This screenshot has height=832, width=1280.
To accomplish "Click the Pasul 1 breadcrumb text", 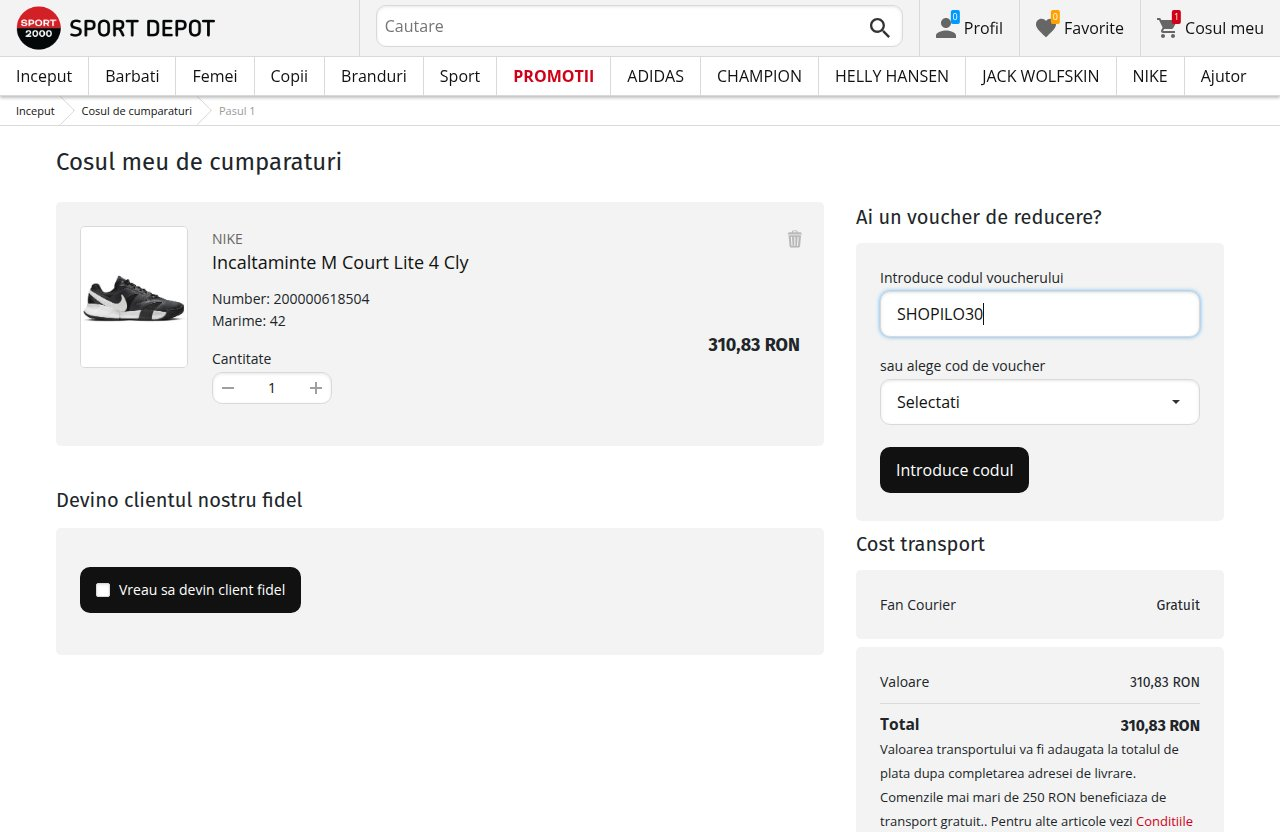I will (237, 111).
